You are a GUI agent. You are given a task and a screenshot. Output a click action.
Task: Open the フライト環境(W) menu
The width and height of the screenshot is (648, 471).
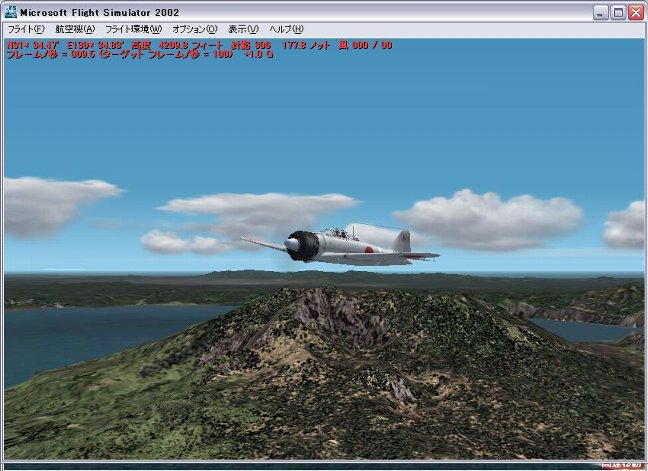pyautogui.click(x=133, y=29)
